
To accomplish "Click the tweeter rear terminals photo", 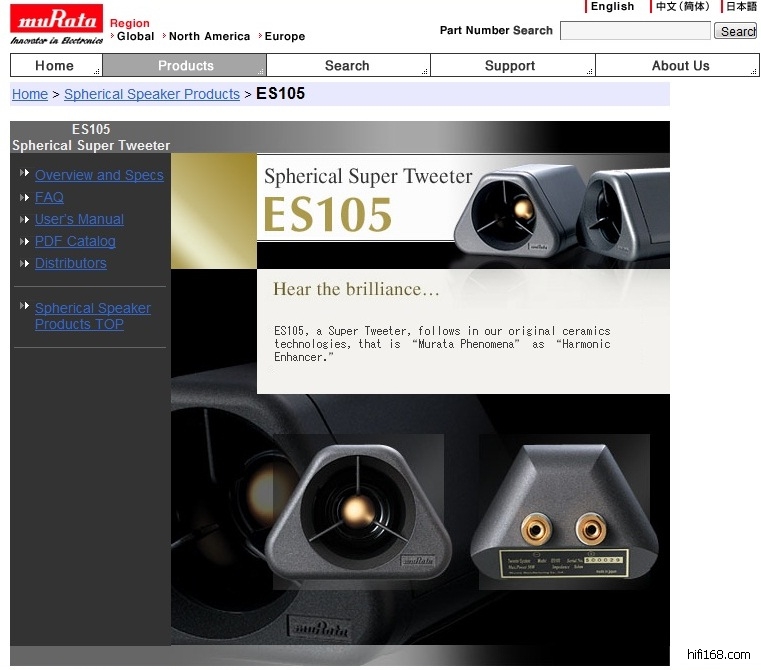I will 564,513.
